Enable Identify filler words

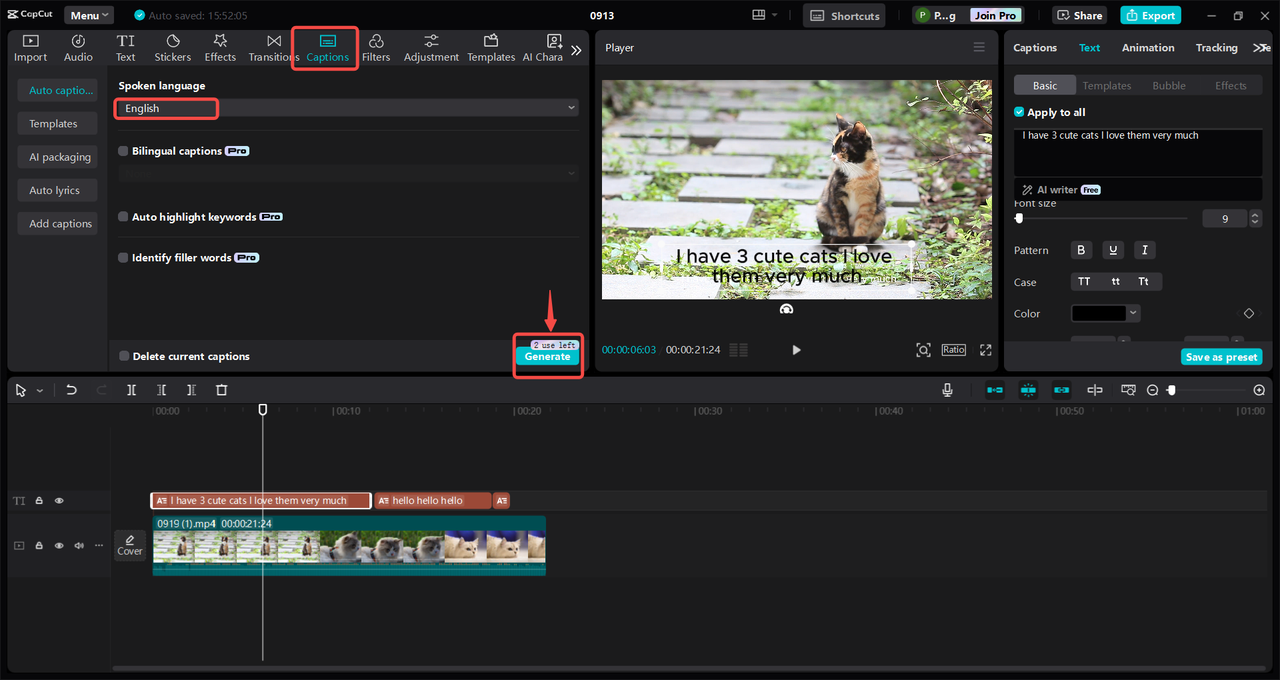tap(123, 258)
